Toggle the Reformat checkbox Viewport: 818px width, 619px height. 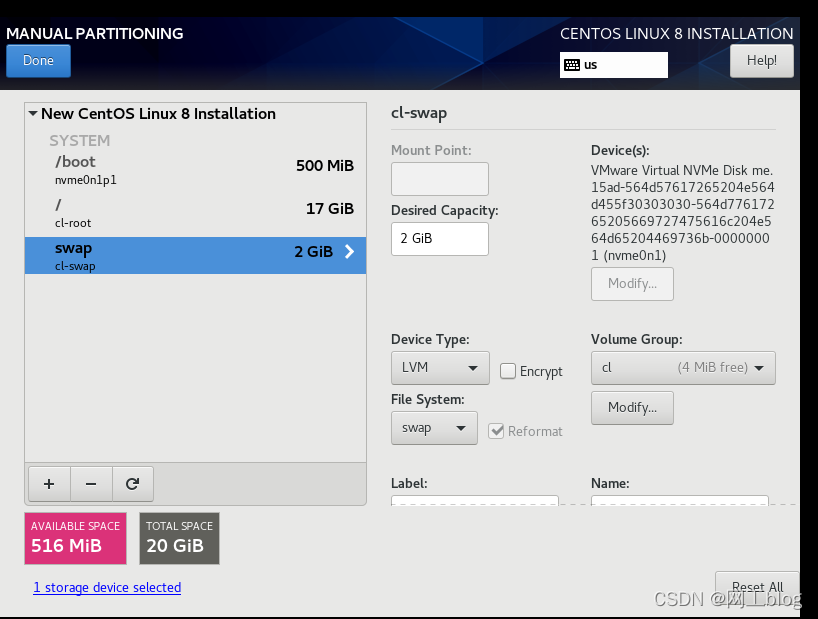tap(496, 431)
